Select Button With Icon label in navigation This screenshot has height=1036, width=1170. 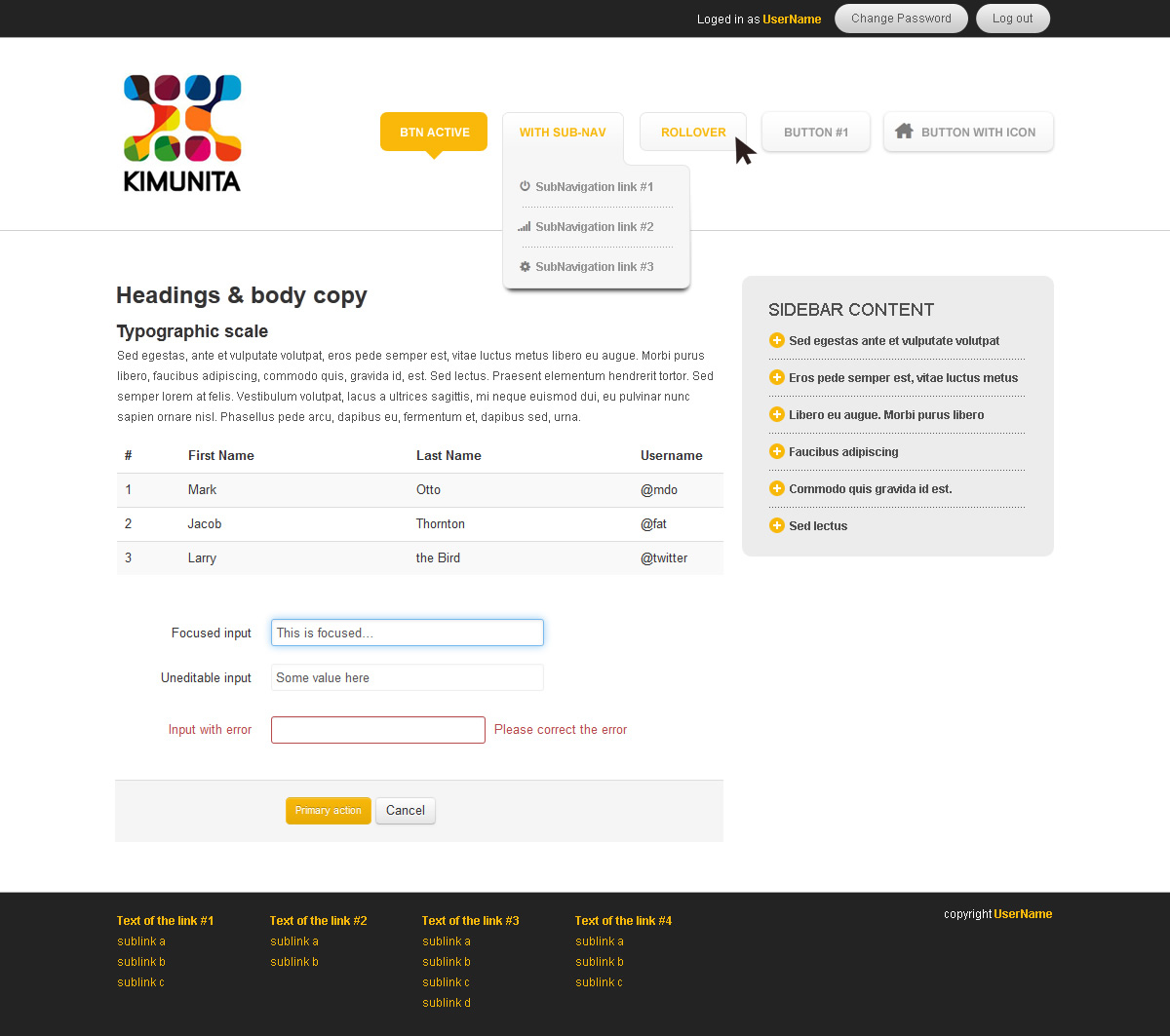[x=978, y=133]
